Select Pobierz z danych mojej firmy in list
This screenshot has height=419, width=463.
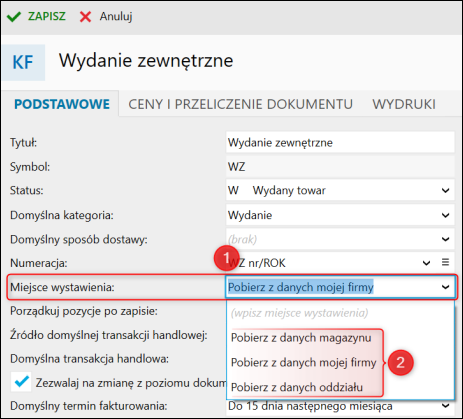click(303, 362)
